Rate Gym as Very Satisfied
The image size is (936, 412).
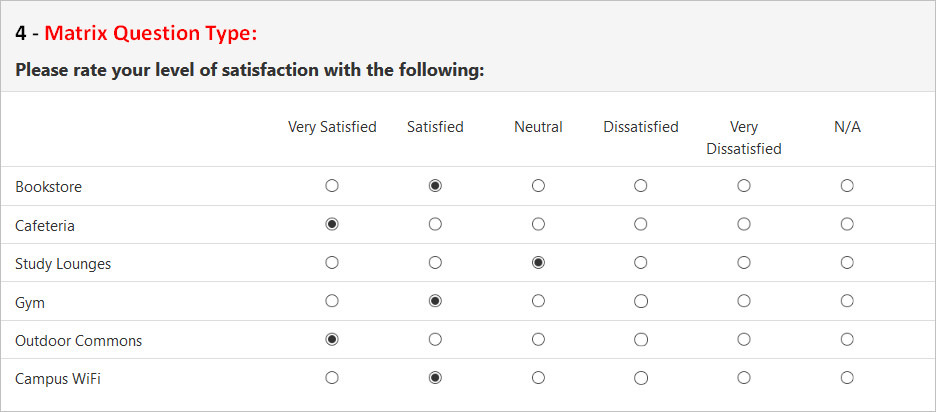click(x=332, y=301)
